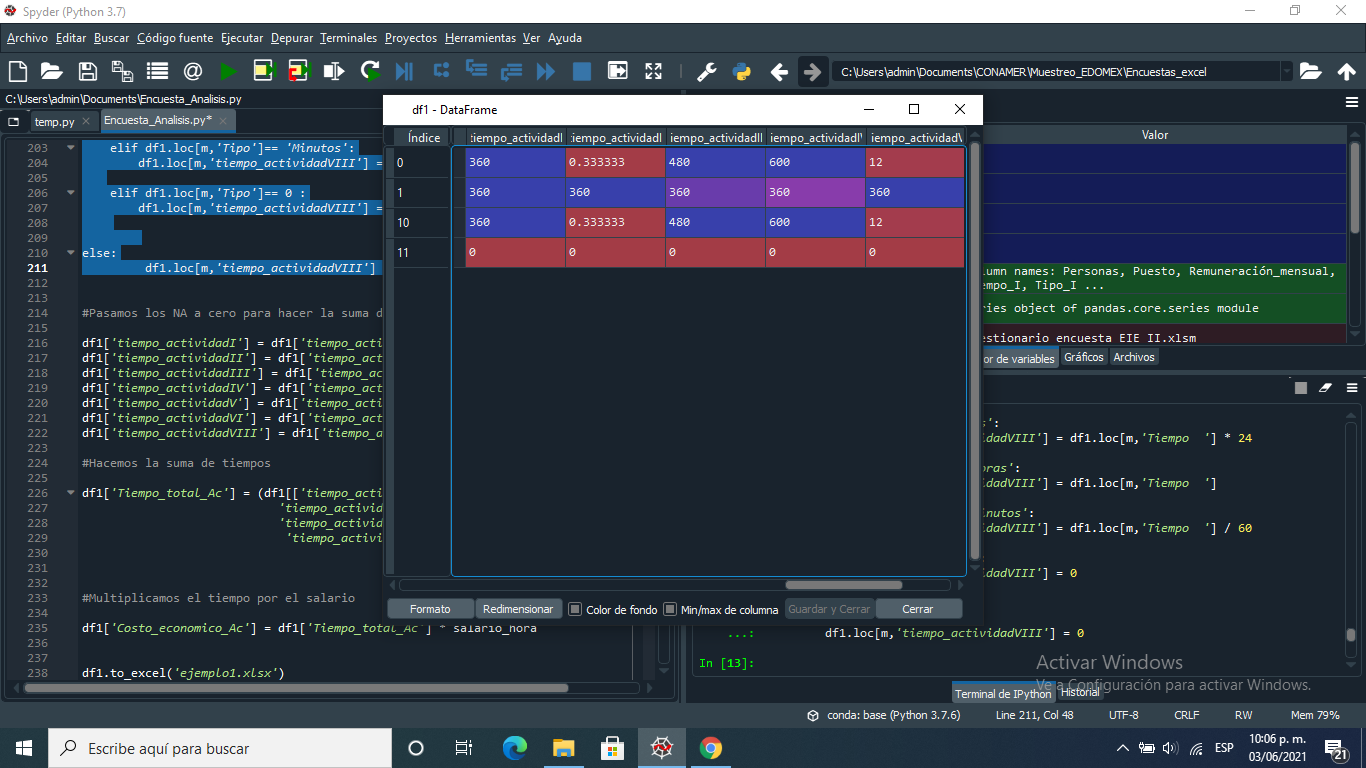This screenshot has height=768, width=1366.
Task: Run selection or current line icon
Action: click(x=334, y=71)
